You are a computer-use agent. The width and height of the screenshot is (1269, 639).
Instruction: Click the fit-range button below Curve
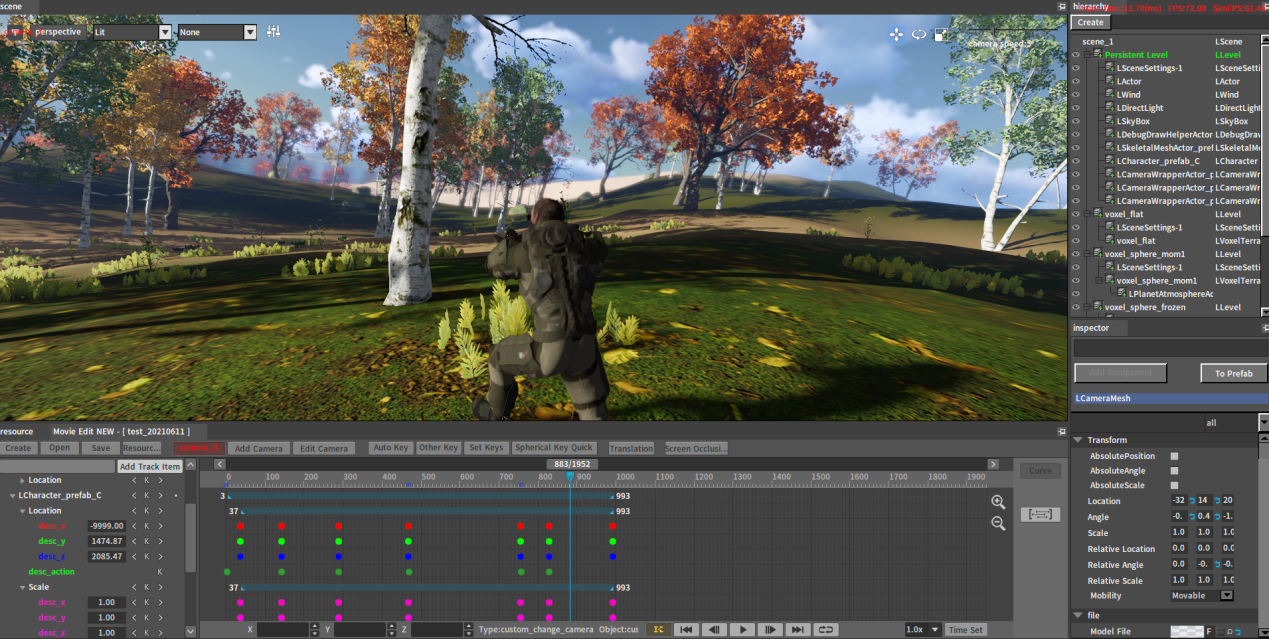[1040, 514]
